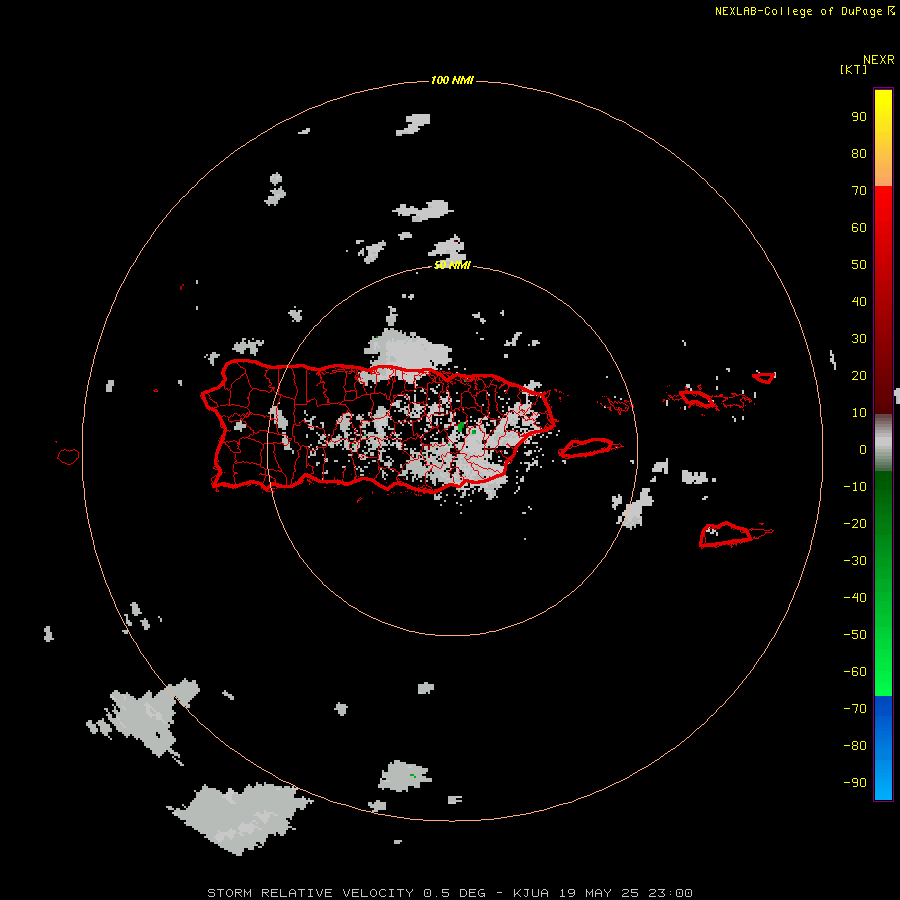Click the green inbound velocity patch over Puerto Rico
Screen dimensions: 900x900
pos(461,427)
